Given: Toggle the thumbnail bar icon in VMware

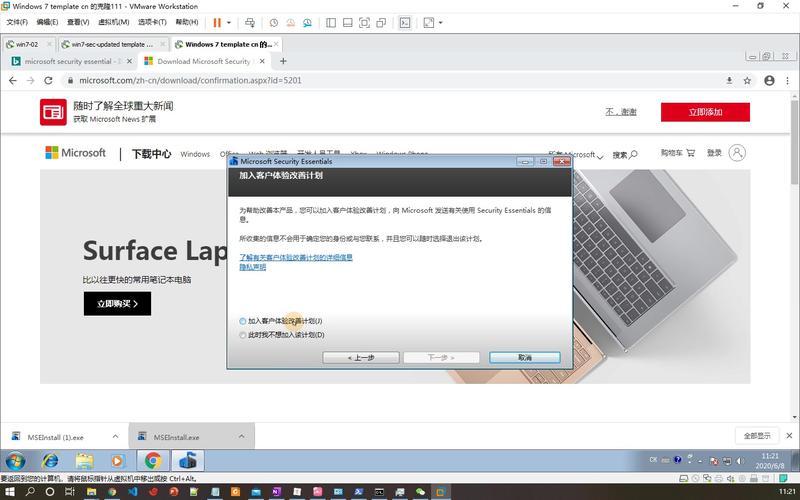Looking at the screenshot, I should 347,22.
